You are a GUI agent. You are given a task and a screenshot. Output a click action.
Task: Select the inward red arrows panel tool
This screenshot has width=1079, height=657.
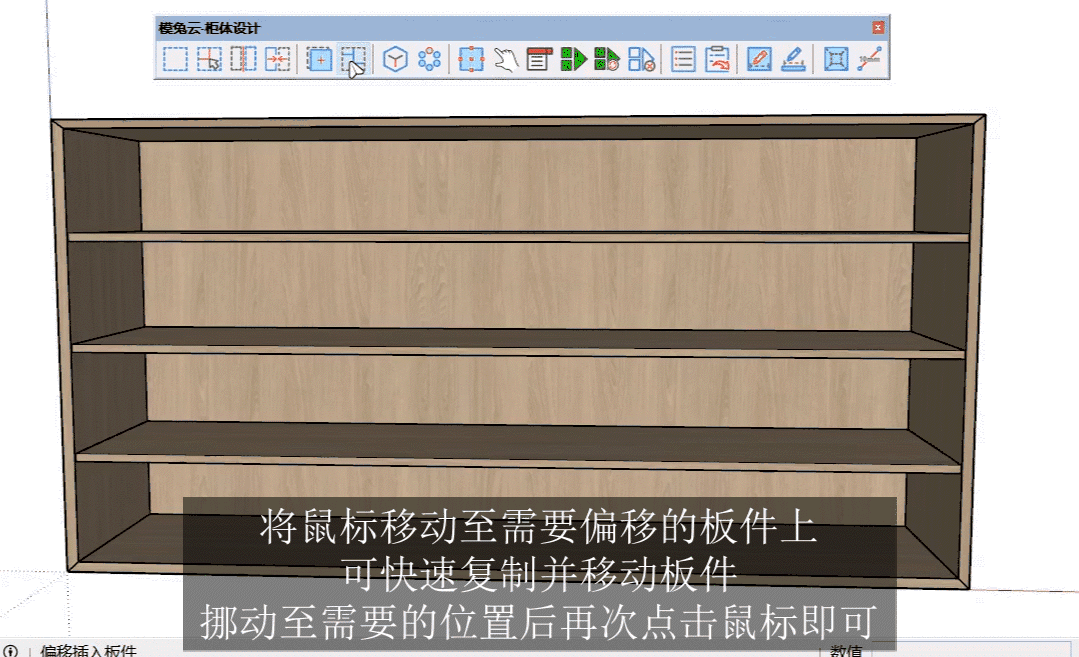pyautogui.click(x=277, y=60)
